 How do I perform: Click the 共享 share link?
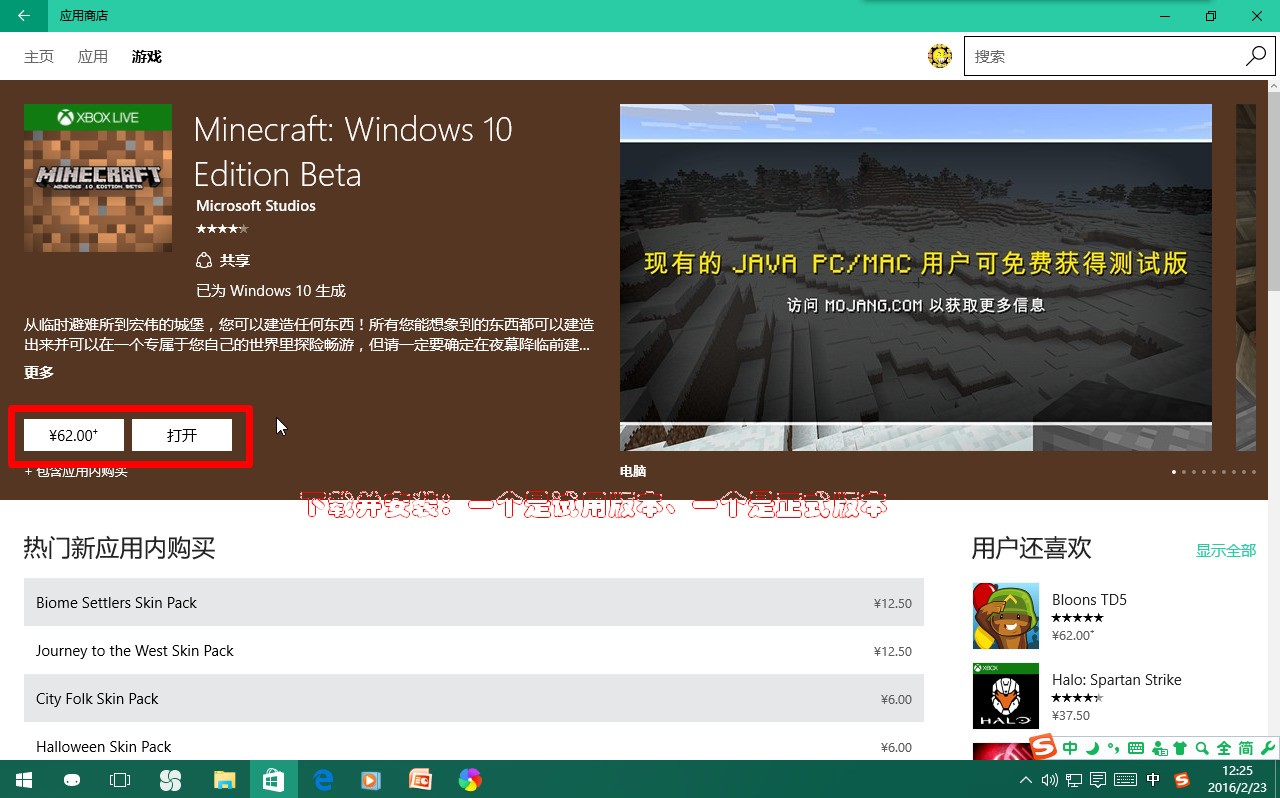[x=235, y=260]
